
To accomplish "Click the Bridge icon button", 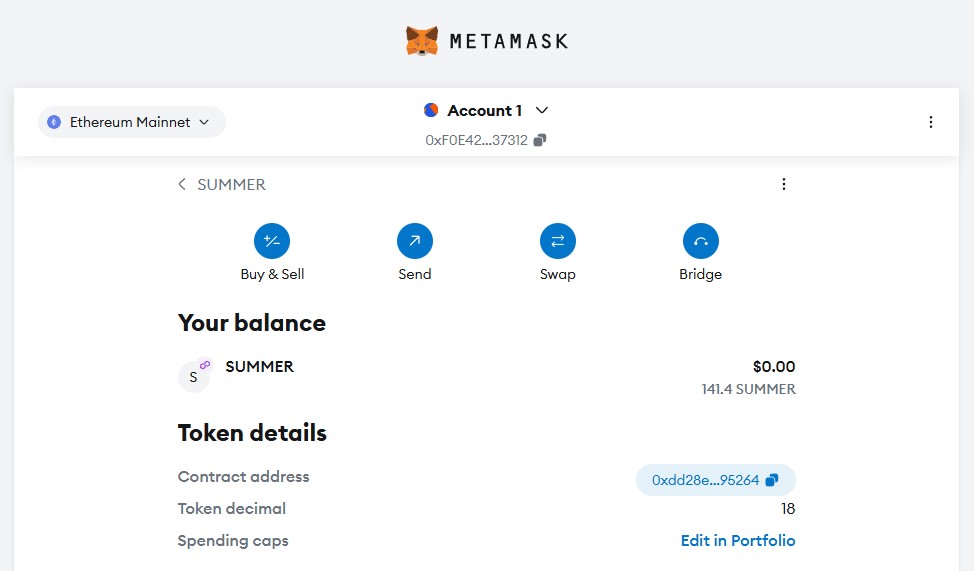I will [x=700, y=241].
